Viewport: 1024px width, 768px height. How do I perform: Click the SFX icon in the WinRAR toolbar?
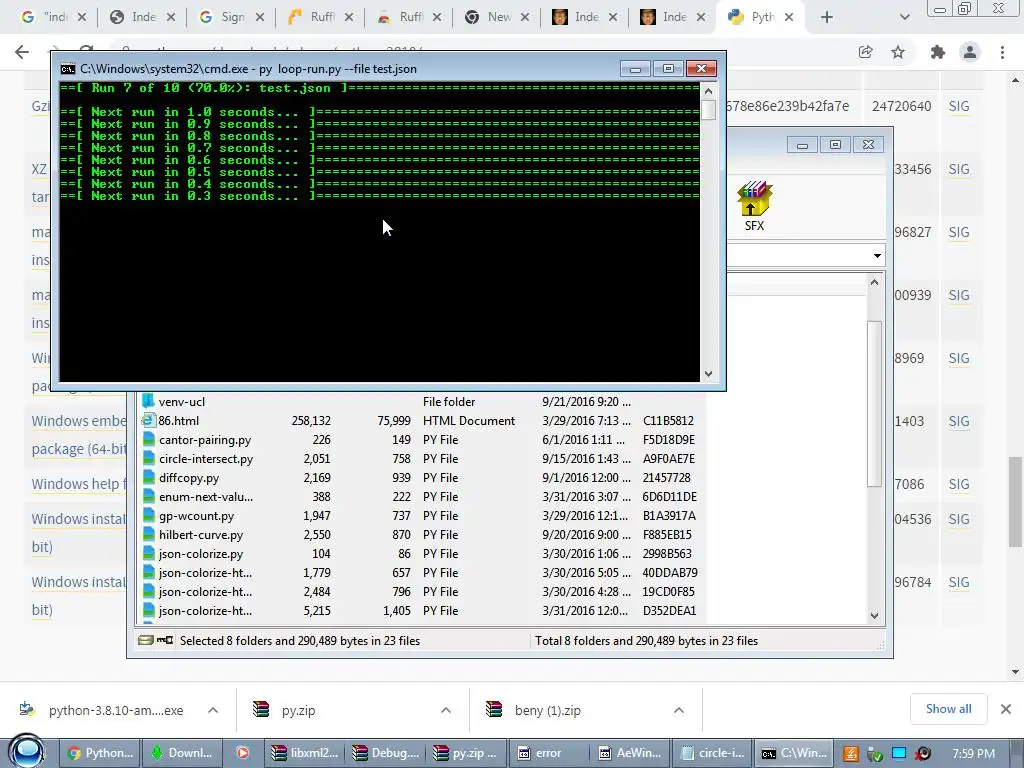point(754,206)
